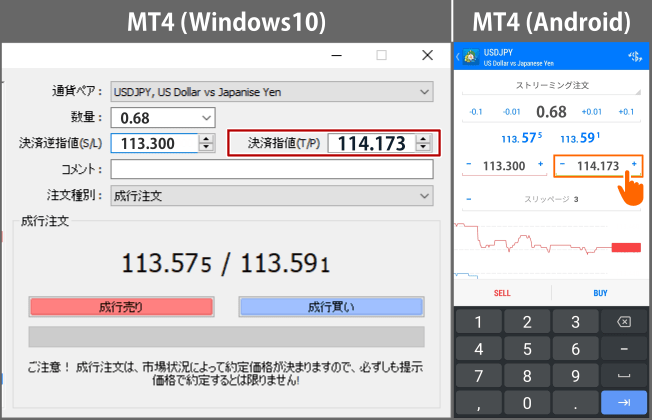
Task: Tap the blue next-field arrow key on keypad
Action: tap(624, 403)
